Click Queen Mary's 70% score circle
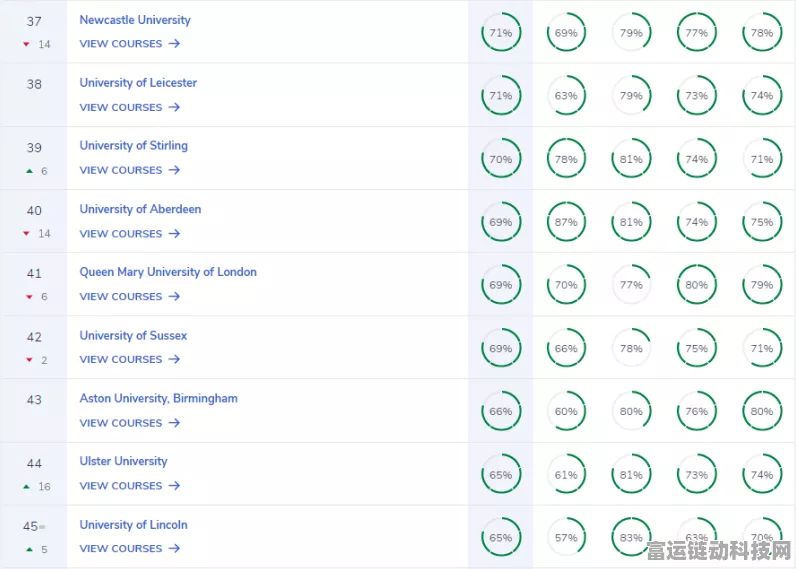This screenshot has width=796, height=569. point(566,285)
